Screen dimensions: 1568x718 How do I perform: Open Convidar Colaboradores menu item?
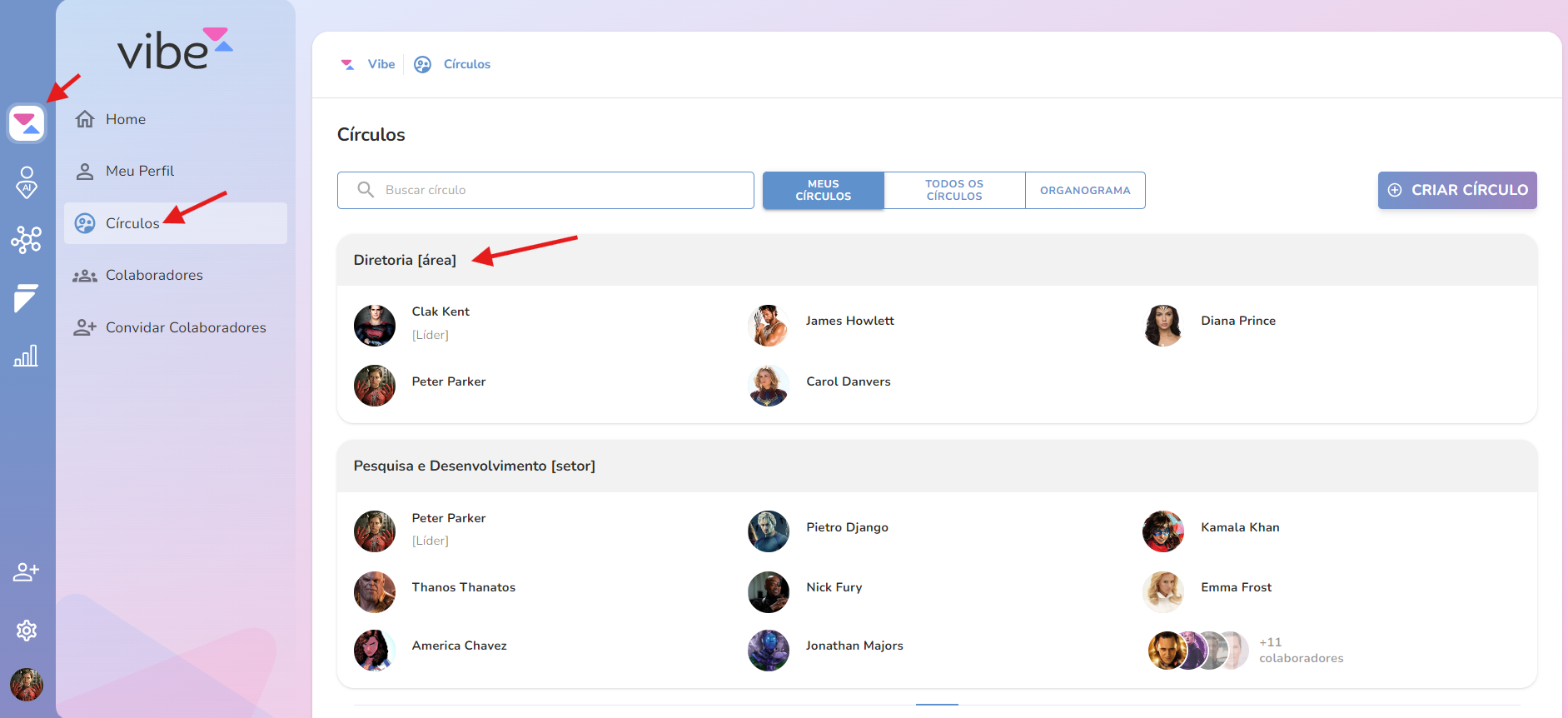176,327
